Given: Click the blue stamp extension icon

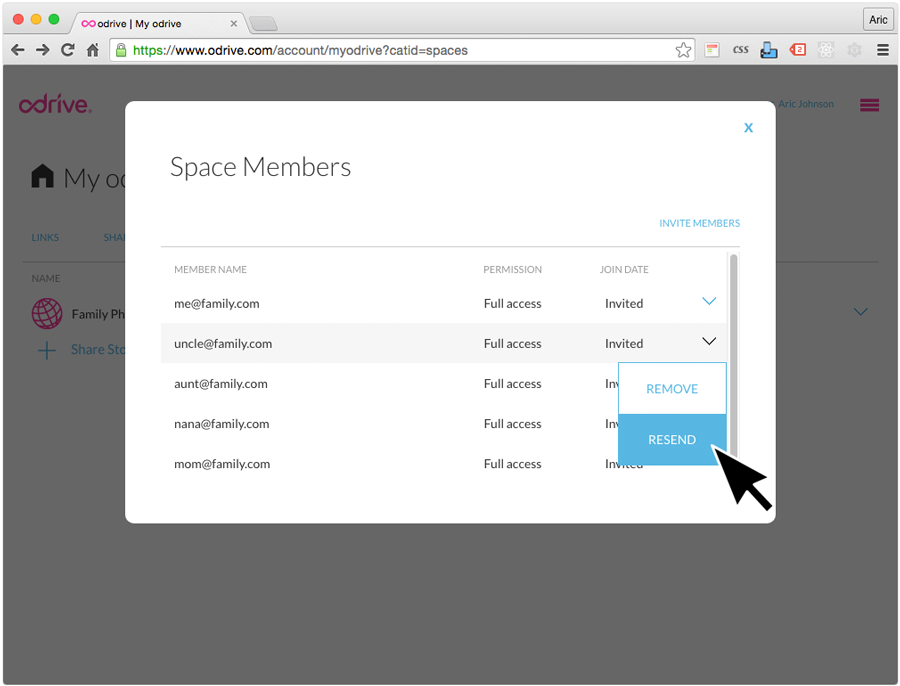Looking at the screenshot, I should click(769, 50).
